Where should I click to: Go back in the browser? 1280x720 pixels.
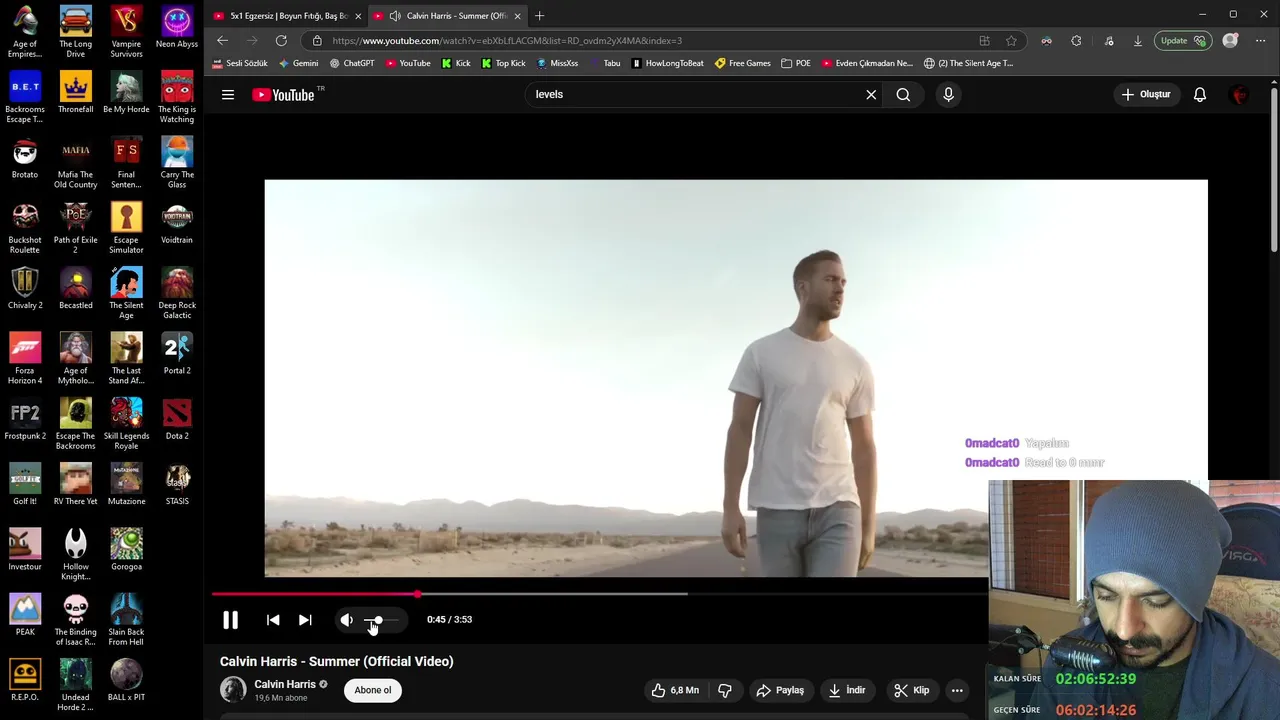[222, 41]
